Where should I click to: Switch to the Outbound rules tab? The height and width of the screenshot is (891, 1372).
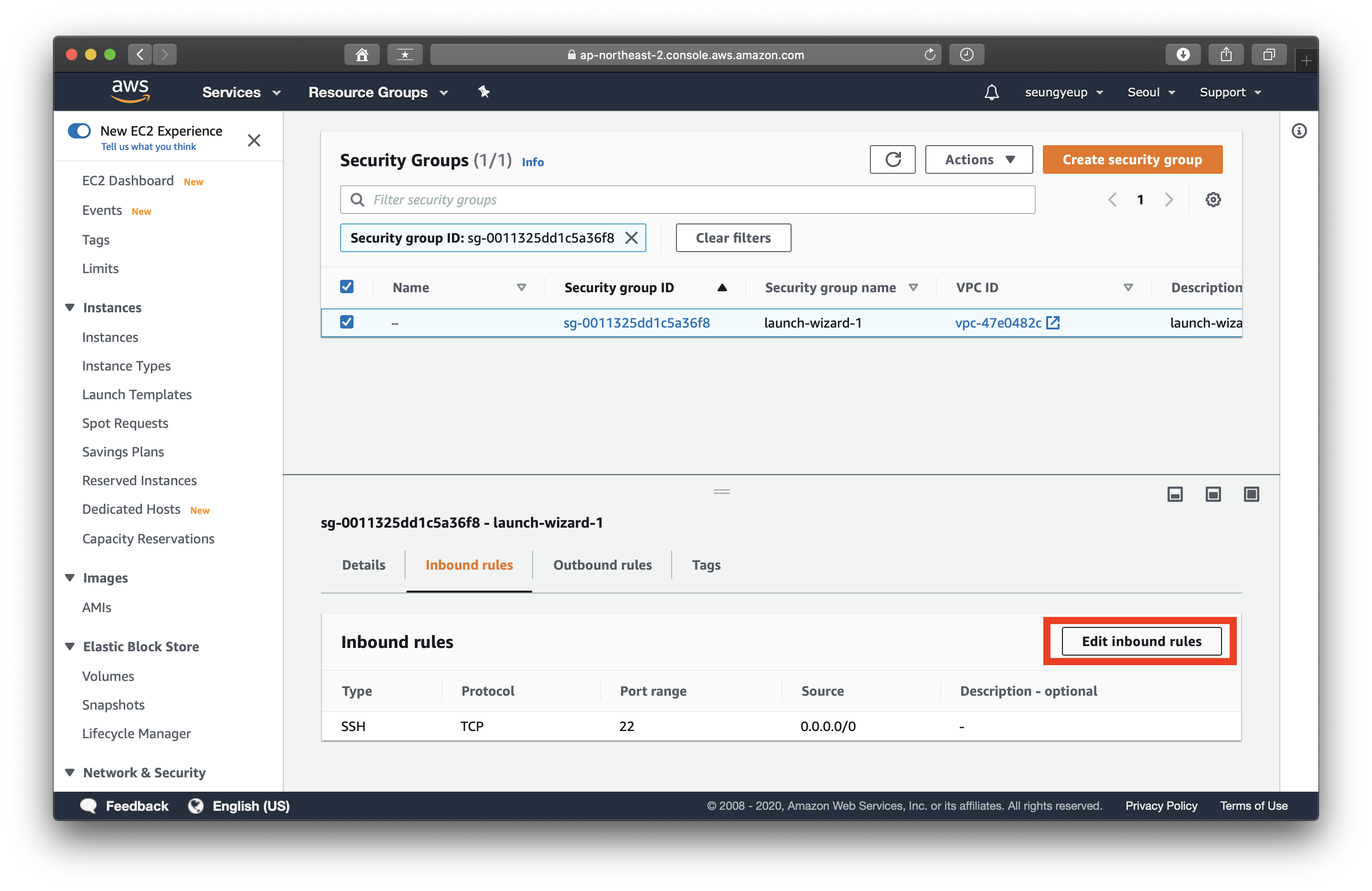(602, 565)
